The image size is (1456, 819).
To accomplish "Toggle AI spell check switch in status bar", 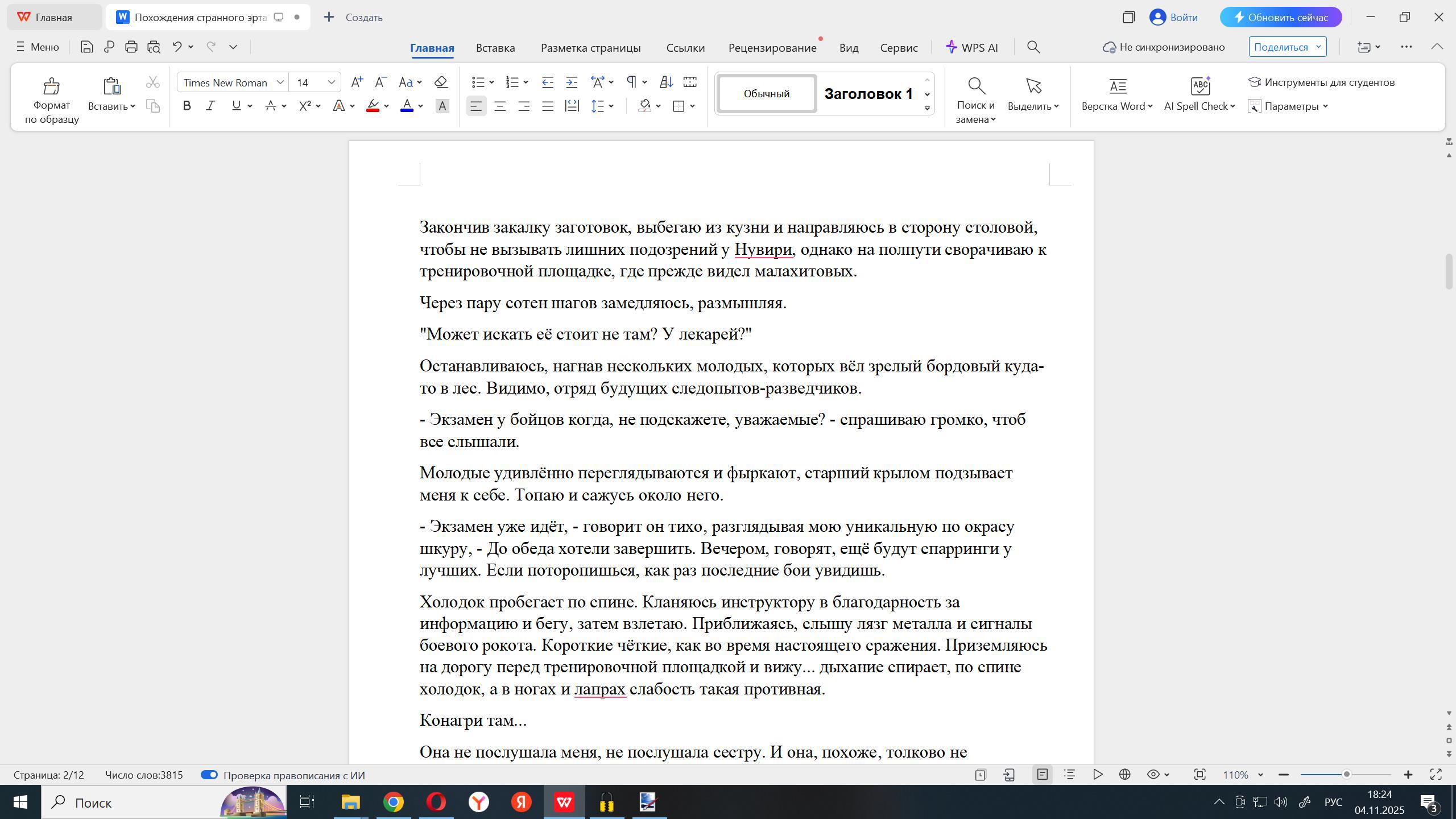I will [x=209, y=775].
